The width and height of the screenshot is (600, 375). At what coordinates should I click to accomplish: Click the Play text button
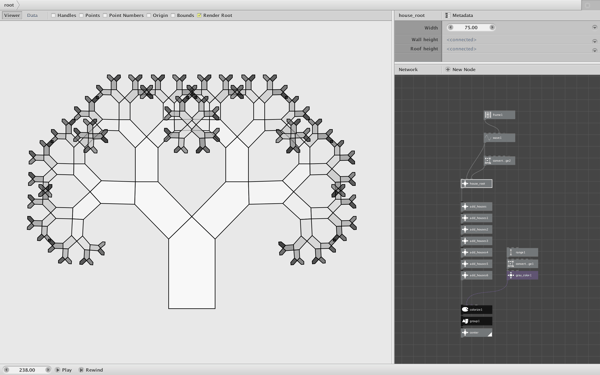[x=67, y=370]
